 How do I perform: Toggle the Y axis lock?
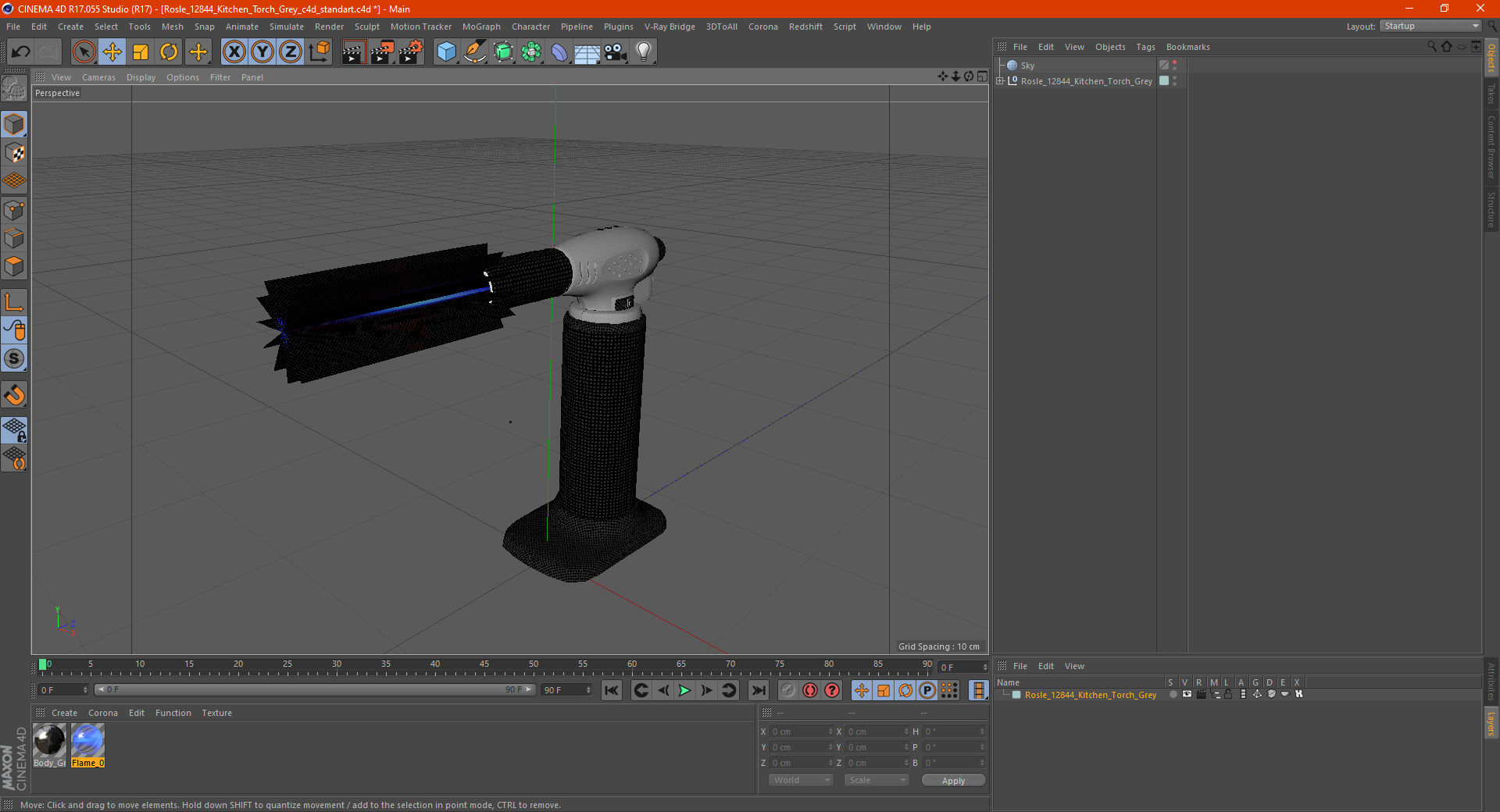point(262,52)
